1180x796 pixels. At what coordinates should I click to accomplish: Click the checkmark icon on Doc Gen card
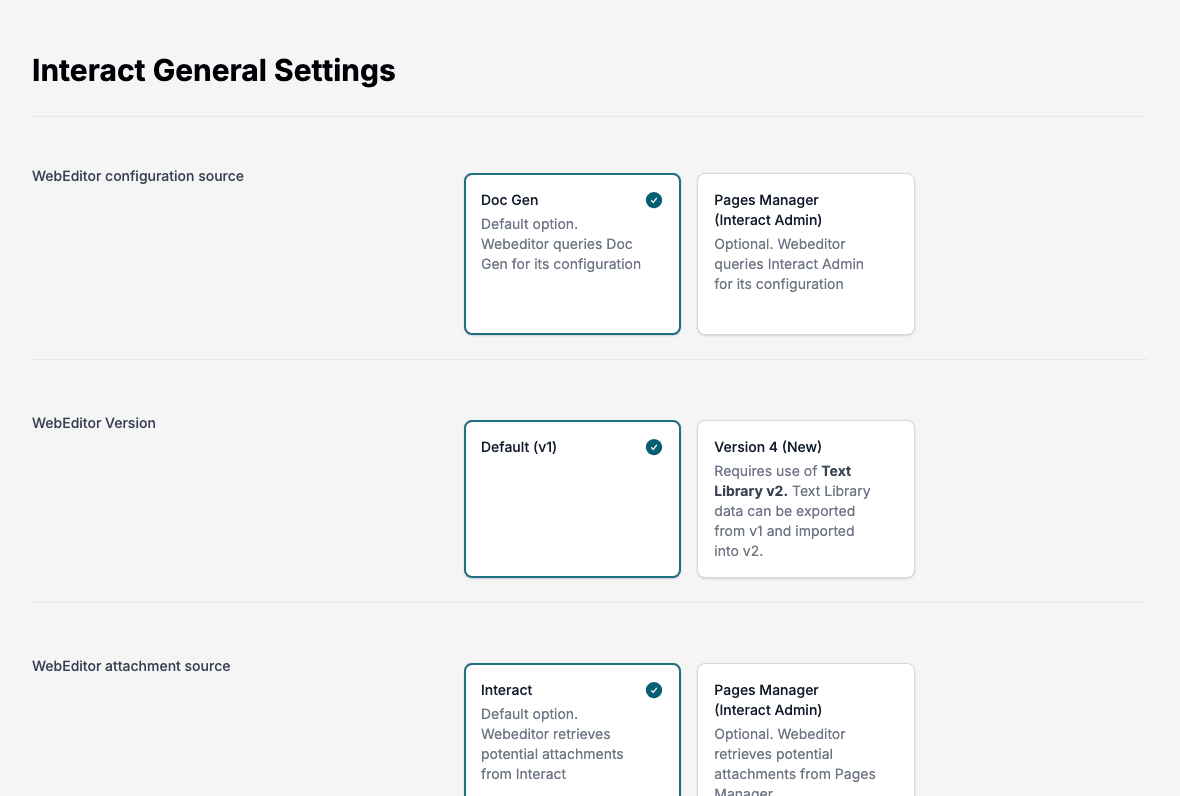tap(654, 200)
